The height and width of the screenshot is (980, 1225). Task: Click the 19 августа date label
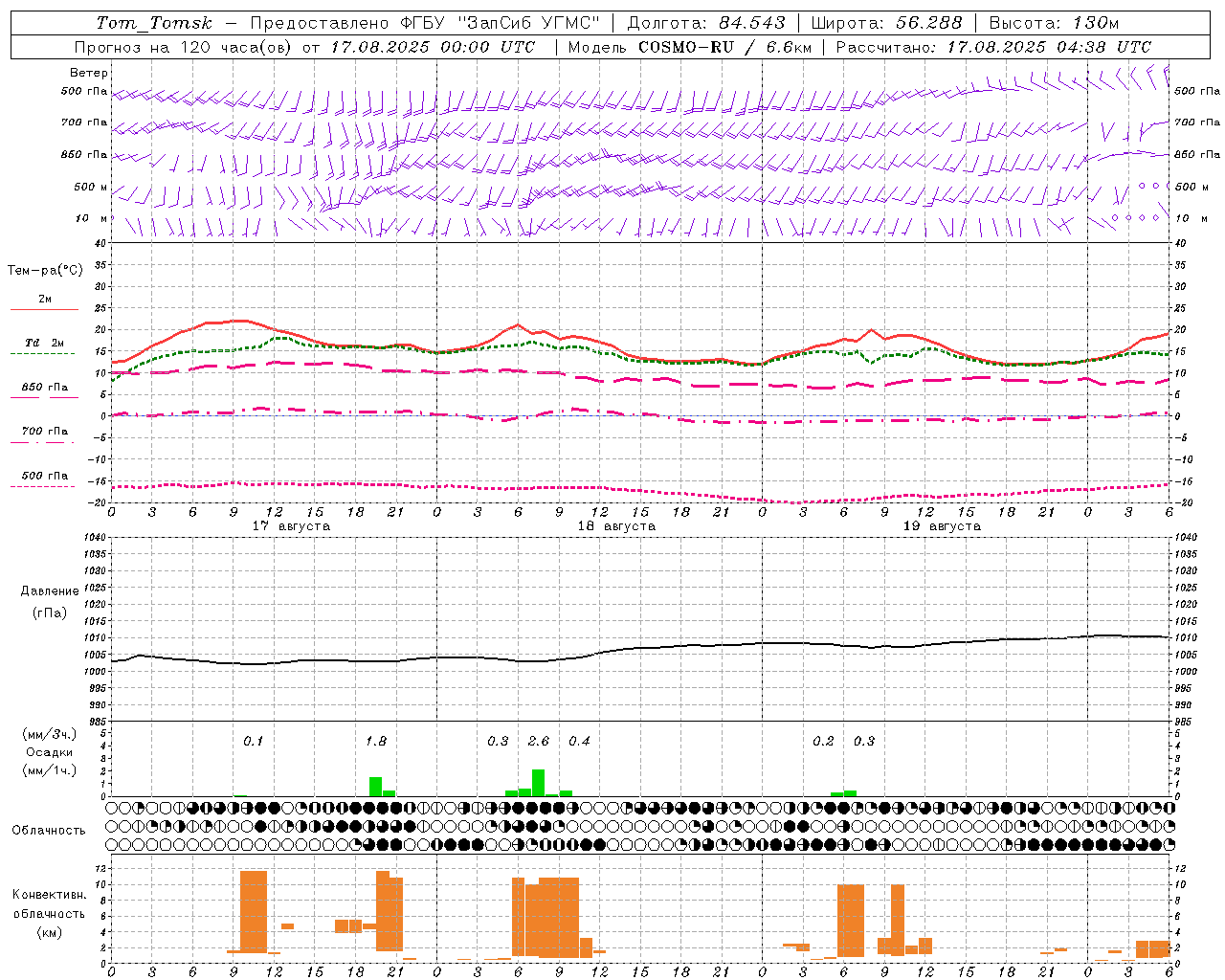pos(942,526)
